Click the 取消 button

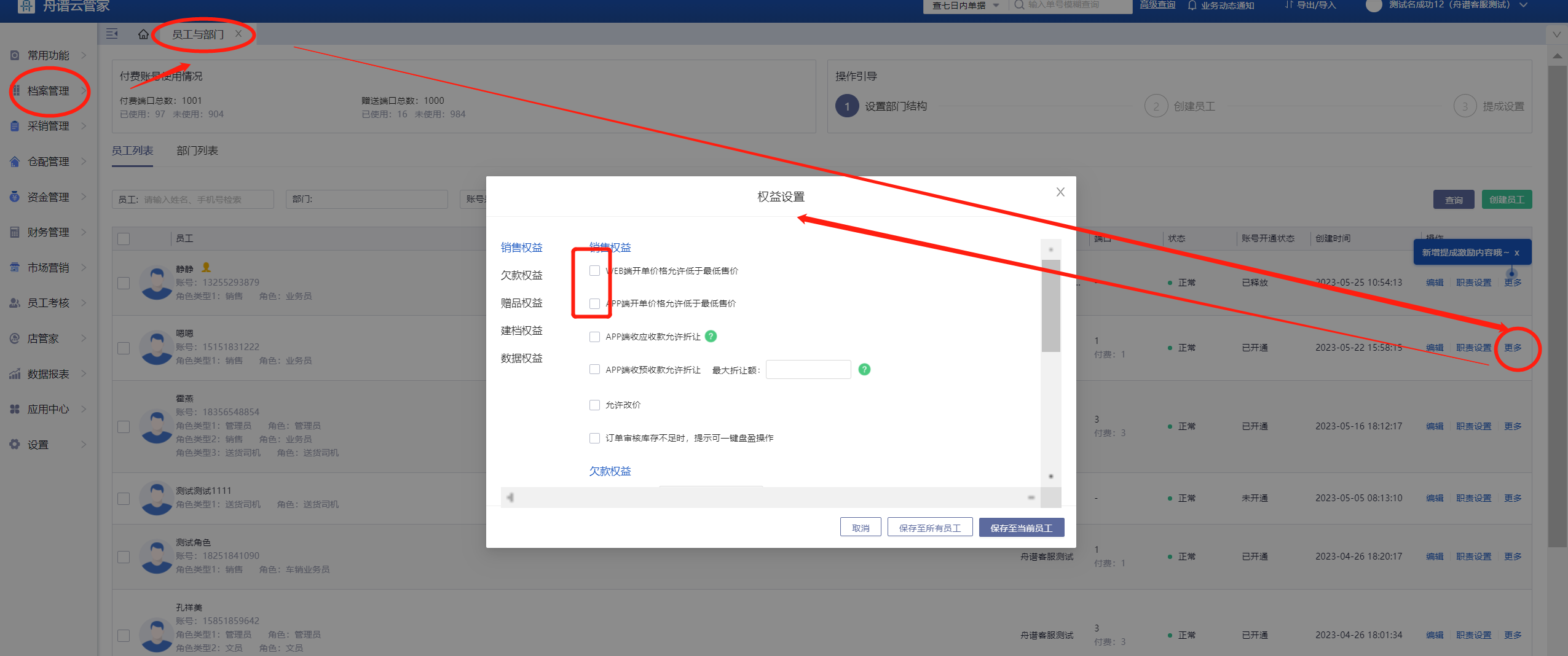click(x=861, y=528)
